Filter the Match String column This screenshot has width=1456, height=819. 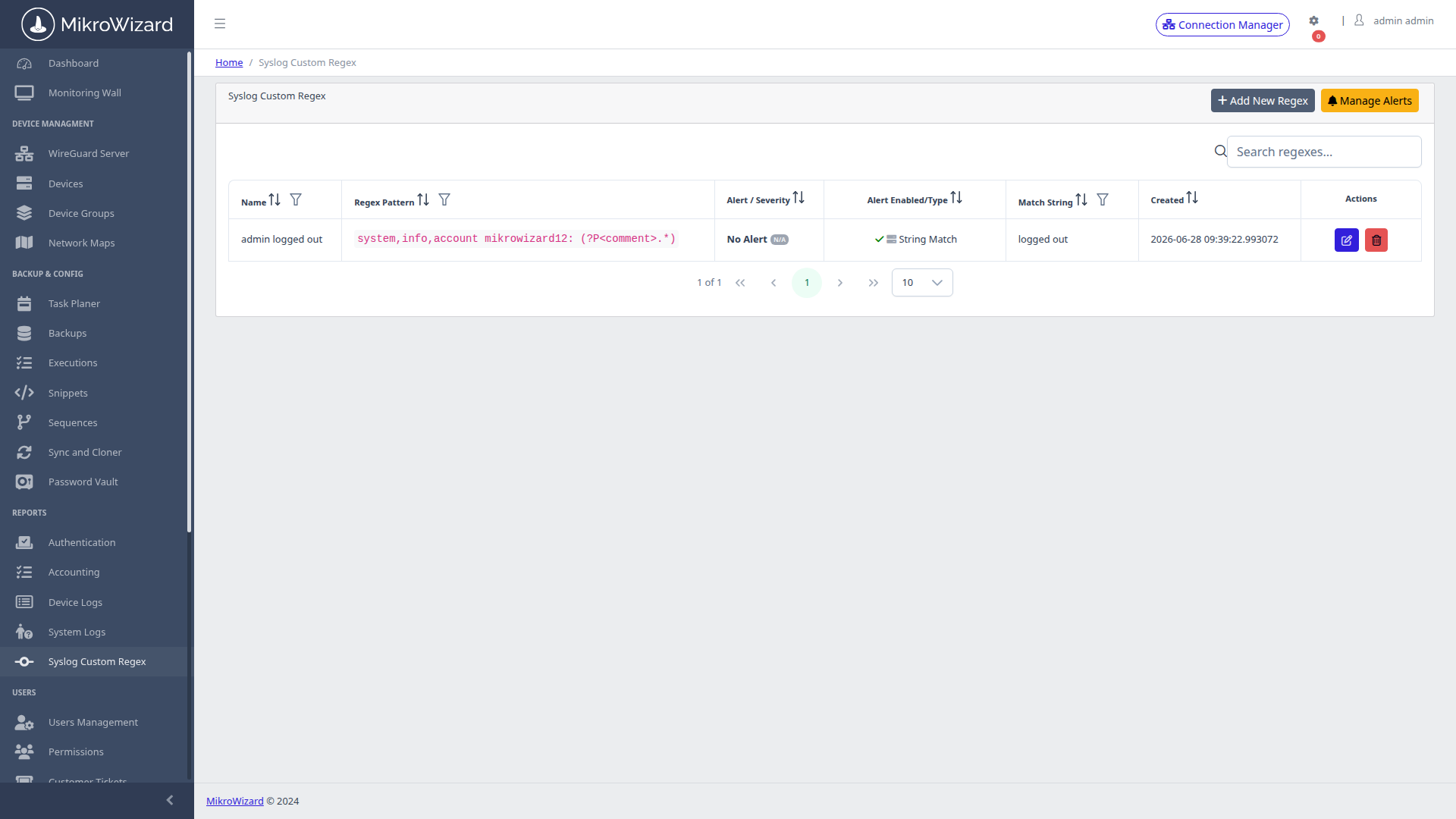[1103, 199]
